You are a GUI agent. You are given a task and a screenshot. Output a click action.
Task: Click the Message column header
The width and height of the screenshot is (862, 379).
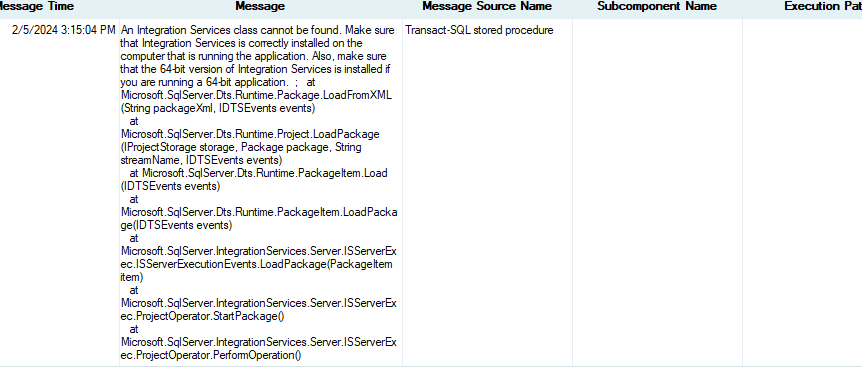[260, 7]
